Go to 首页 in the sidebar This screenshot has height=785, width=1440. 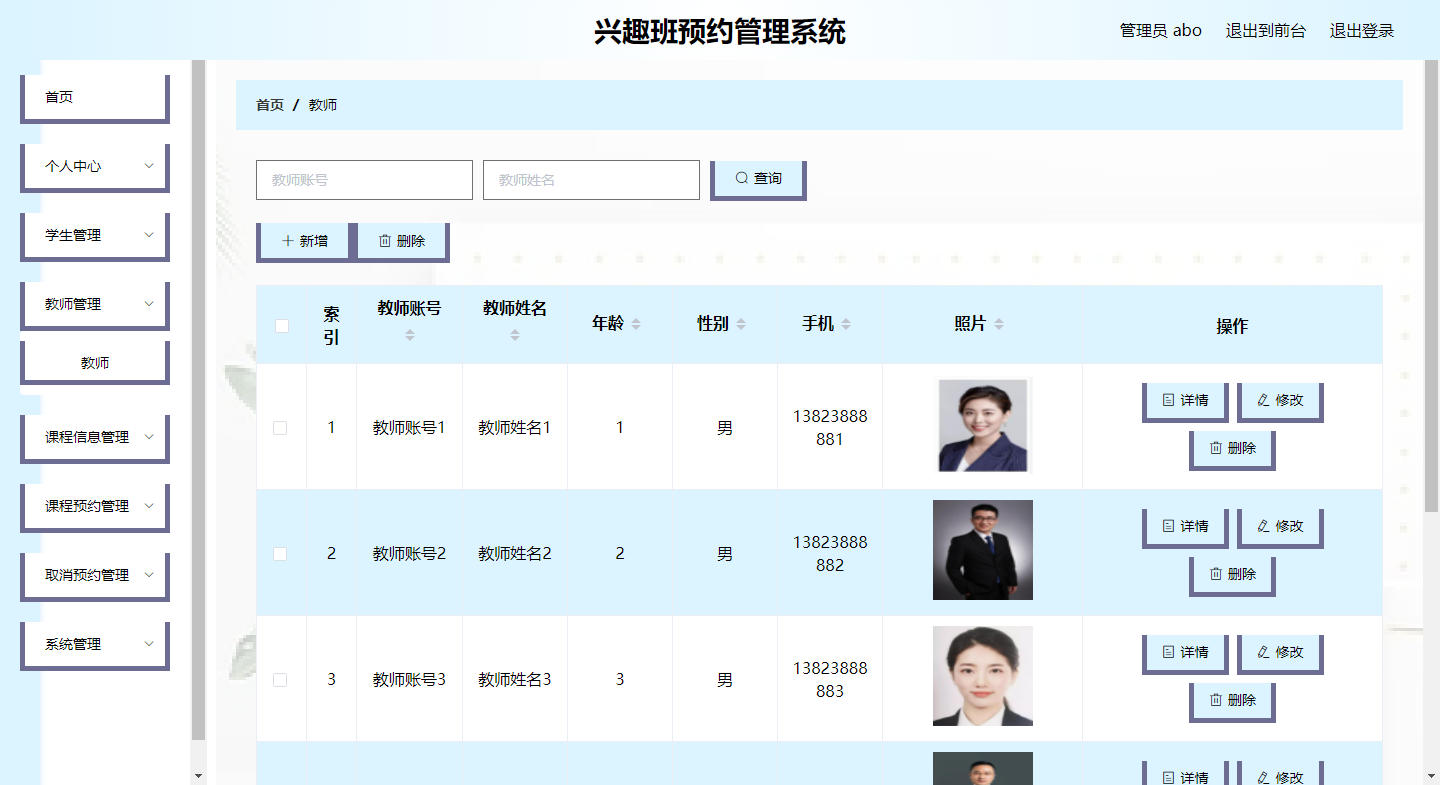coord(95,97)
